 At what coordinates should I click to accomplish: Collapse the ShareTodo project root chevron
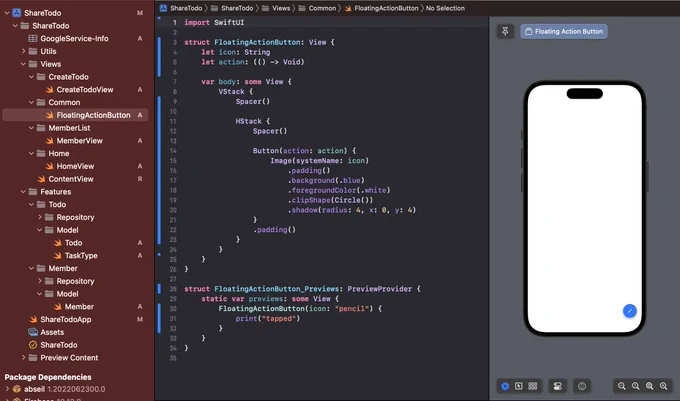point(7,13)
